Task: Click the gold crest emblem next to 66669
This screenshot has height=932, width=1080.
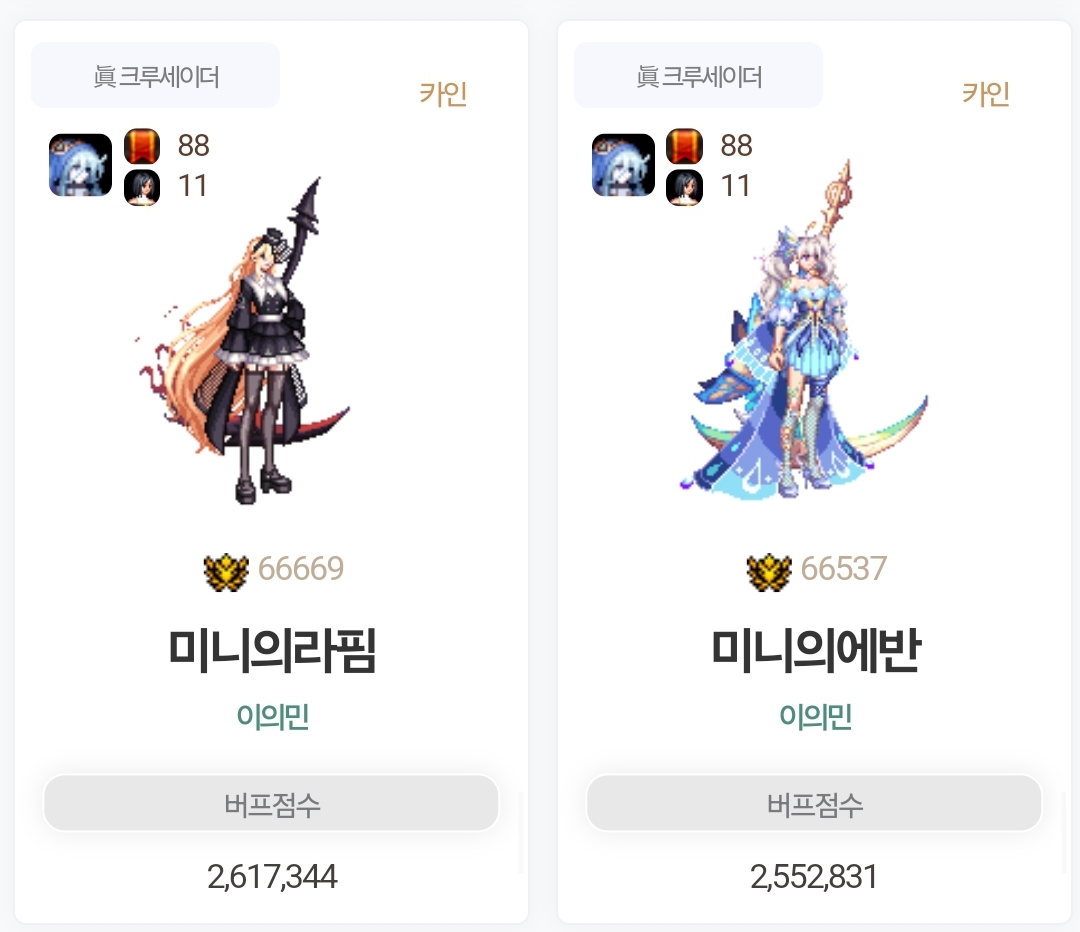Action: pos(226,572)
